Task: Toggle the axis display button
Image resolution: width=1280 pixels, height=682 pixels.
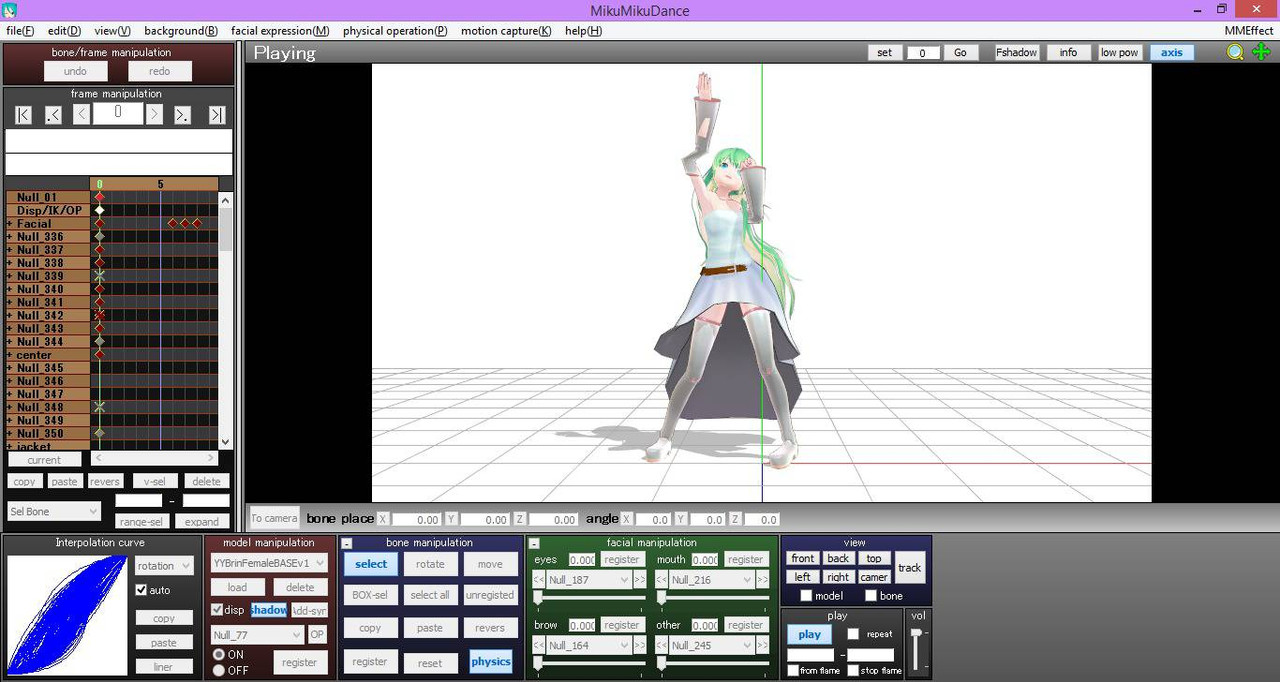Action: pyautogui.click(x=1172, y=52)
